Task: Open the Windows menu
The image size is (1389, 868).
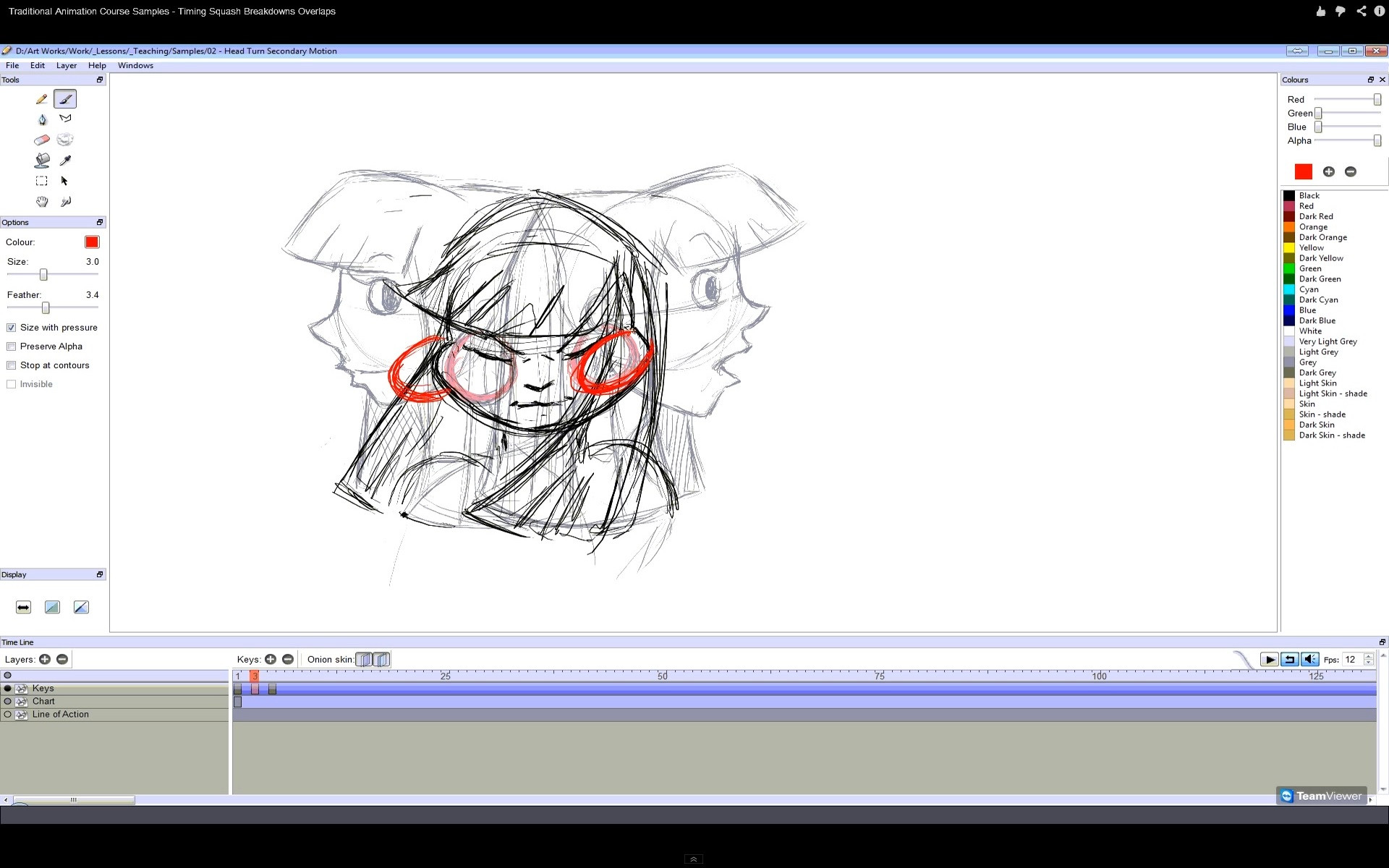Action: tap(135, 65)
